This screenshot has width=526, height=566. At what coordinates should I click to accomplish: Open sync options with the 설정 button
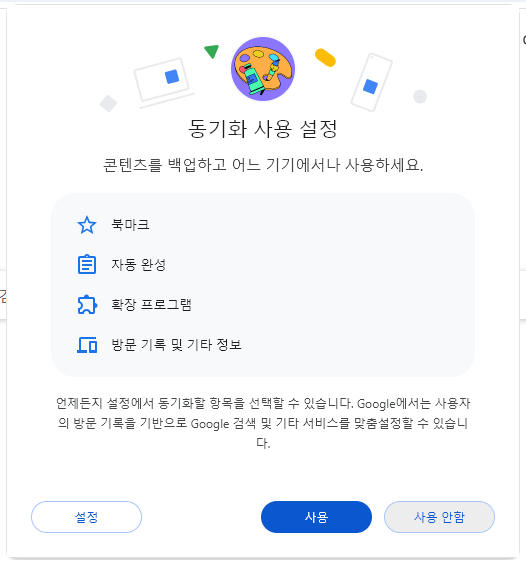(x=86, y=517)
